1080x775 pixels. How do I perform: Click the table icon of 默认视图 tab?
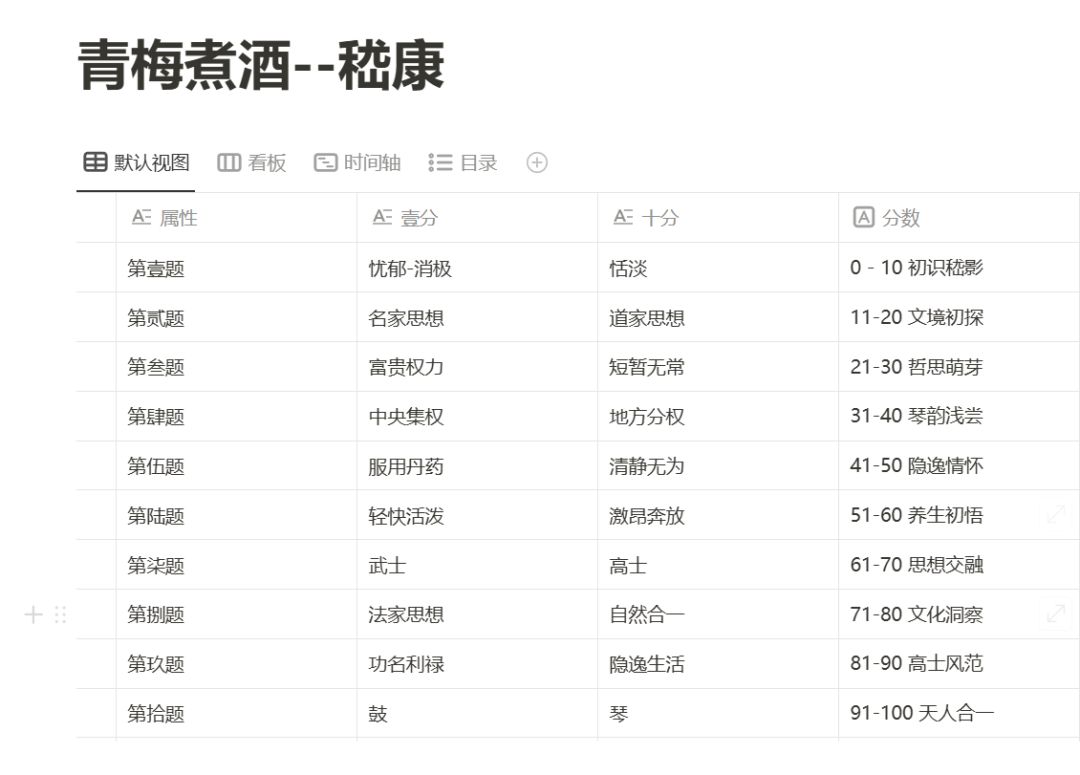tap(95, 163)
